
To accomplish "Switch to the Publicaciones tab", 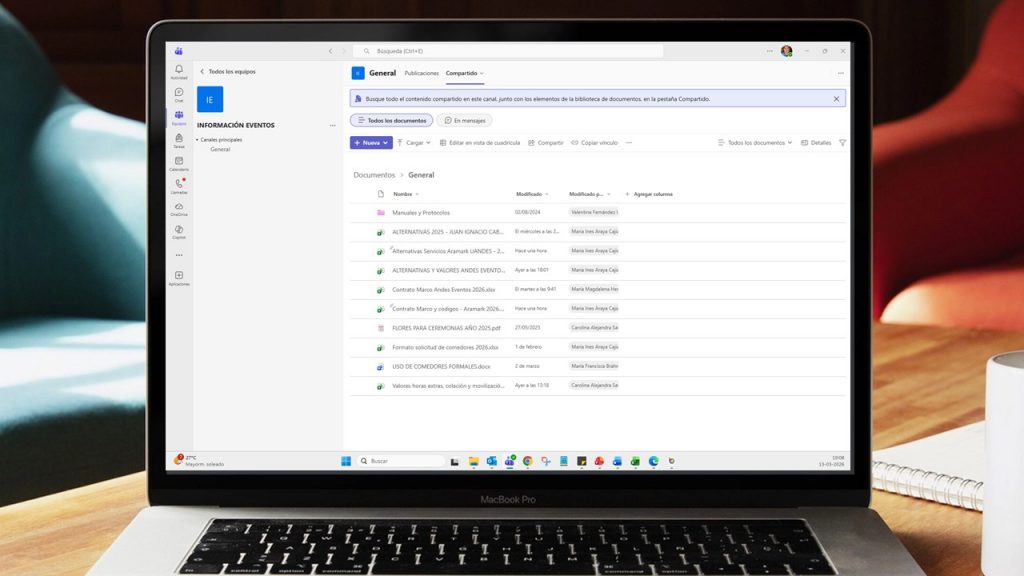I will 421,73.
